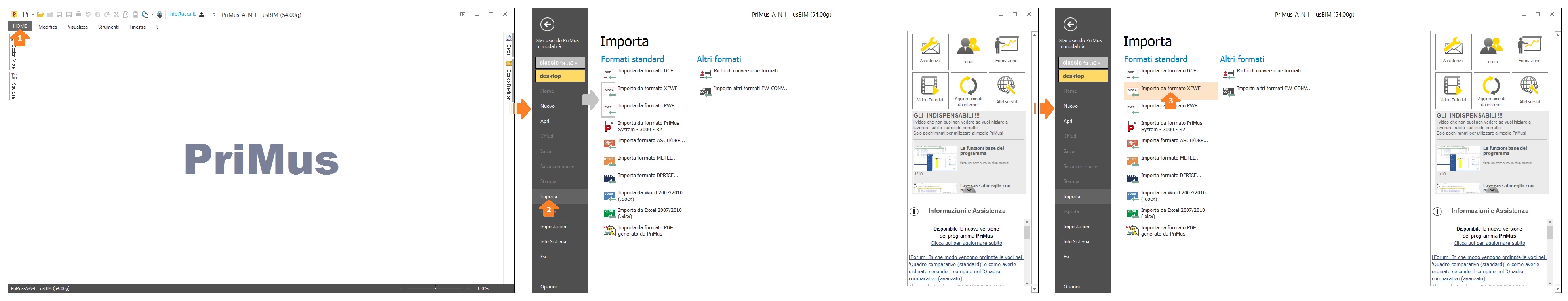
Task: Click the news scrollbar down arrow in the middle window
Action: coord(1026,283)
